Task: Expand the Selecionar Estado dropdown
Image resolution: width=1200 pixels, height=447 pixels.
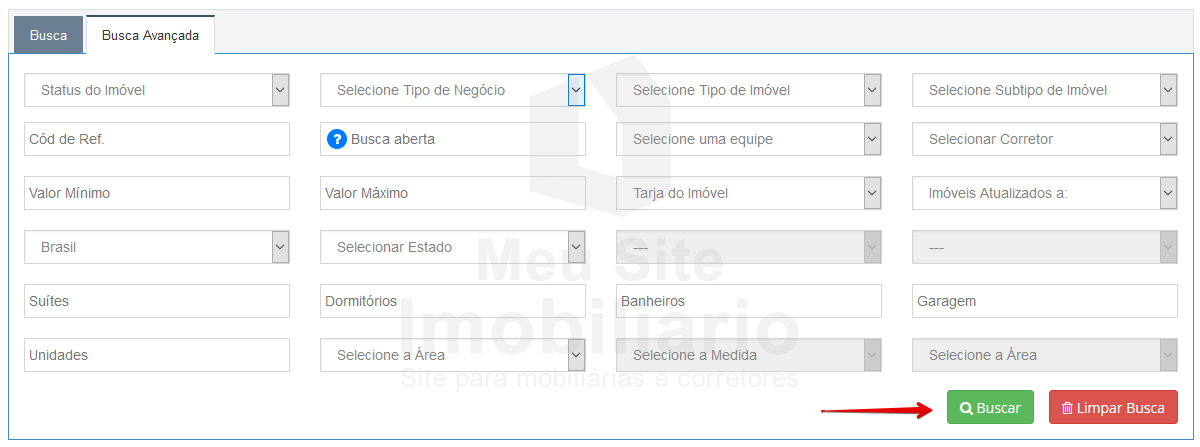Action: [452, 247]
